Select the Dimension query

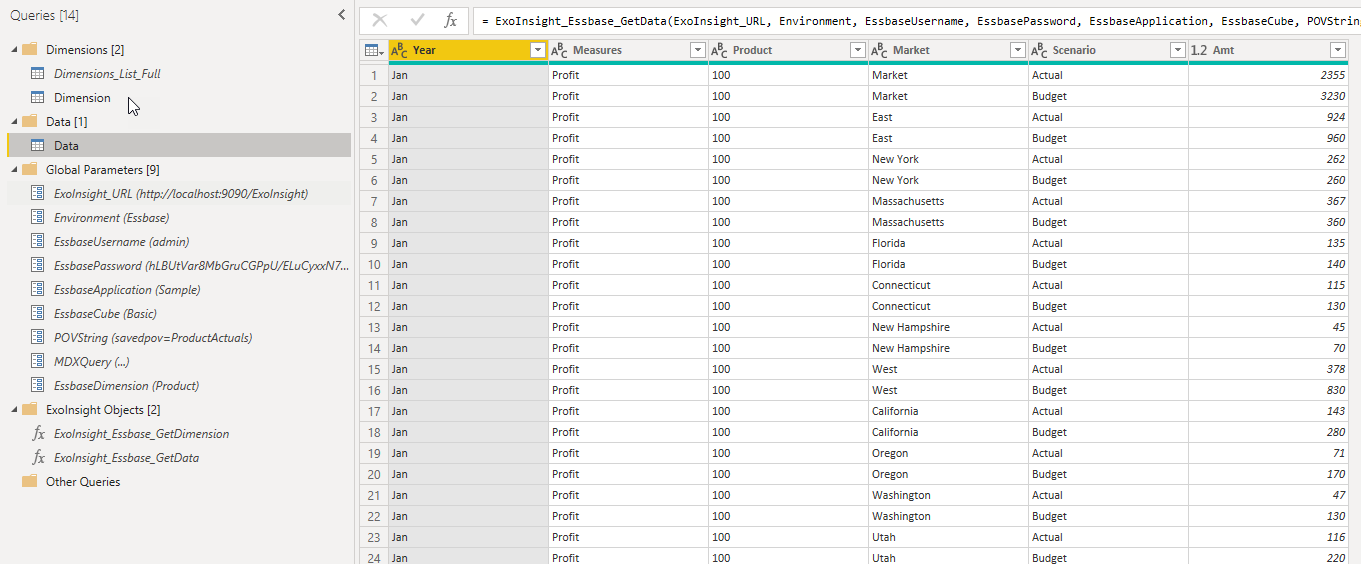pos(82,97)
